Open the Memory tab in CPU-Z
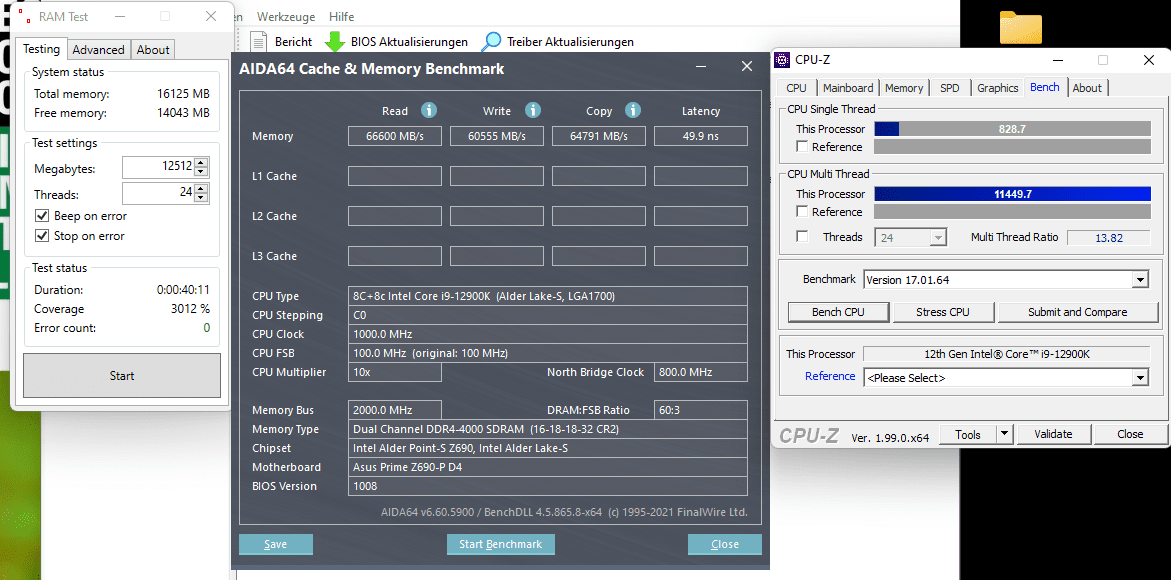This screenshot has height=580, width=1171. 904,88
